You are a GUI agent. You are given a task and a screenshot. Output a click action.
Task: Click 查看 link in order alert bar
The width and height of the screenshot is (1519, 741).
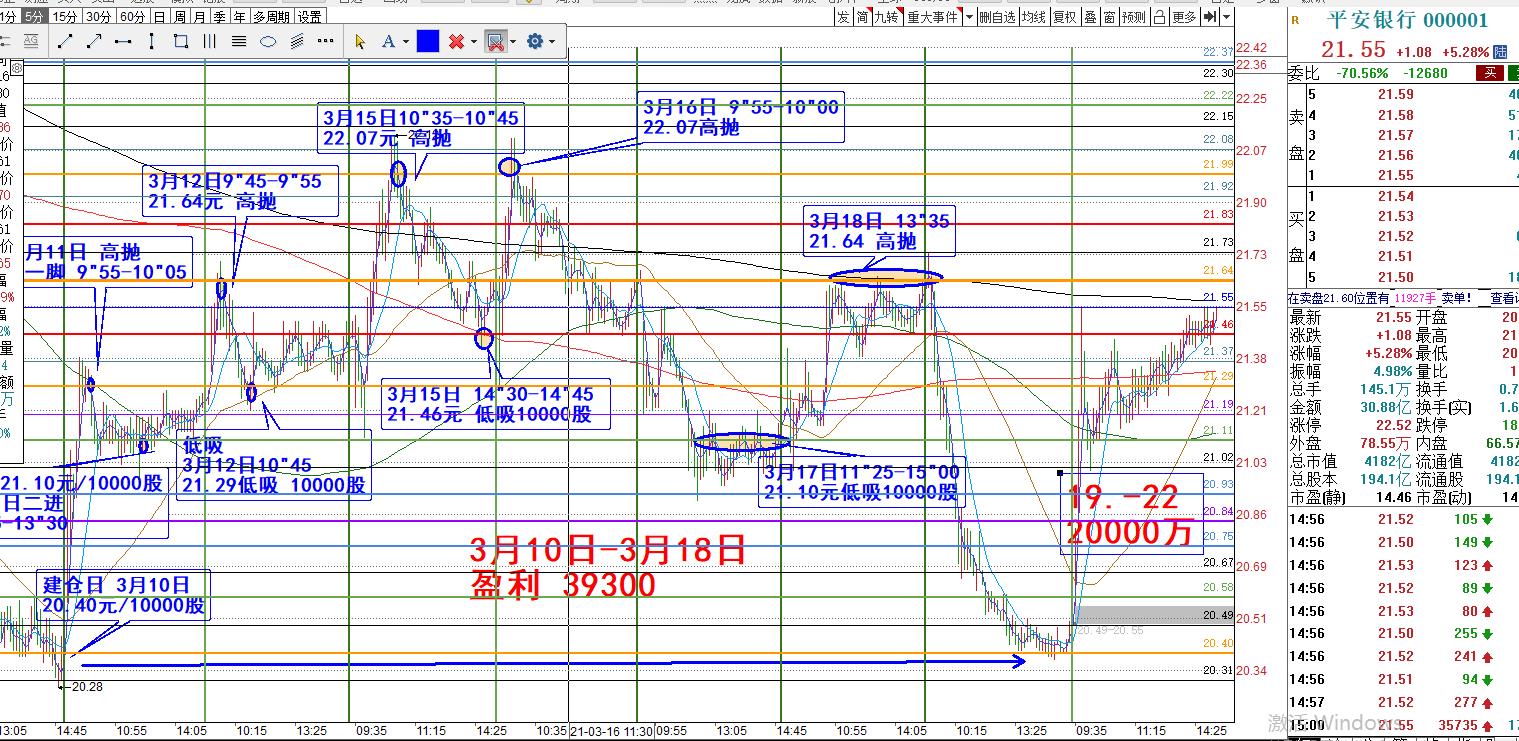tap(1504, 298)
